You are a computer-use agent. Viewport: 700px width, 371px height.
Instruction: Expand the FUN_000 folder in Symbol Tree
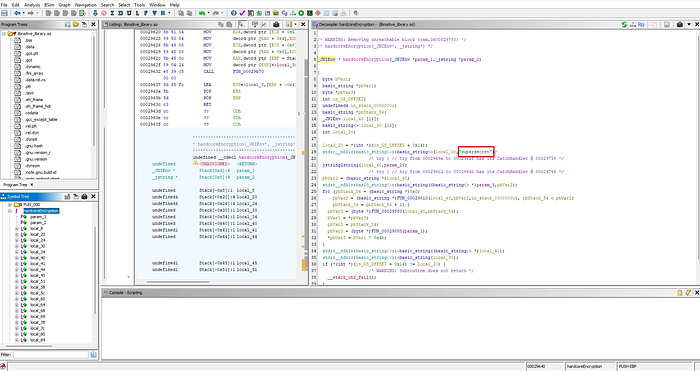10,204
